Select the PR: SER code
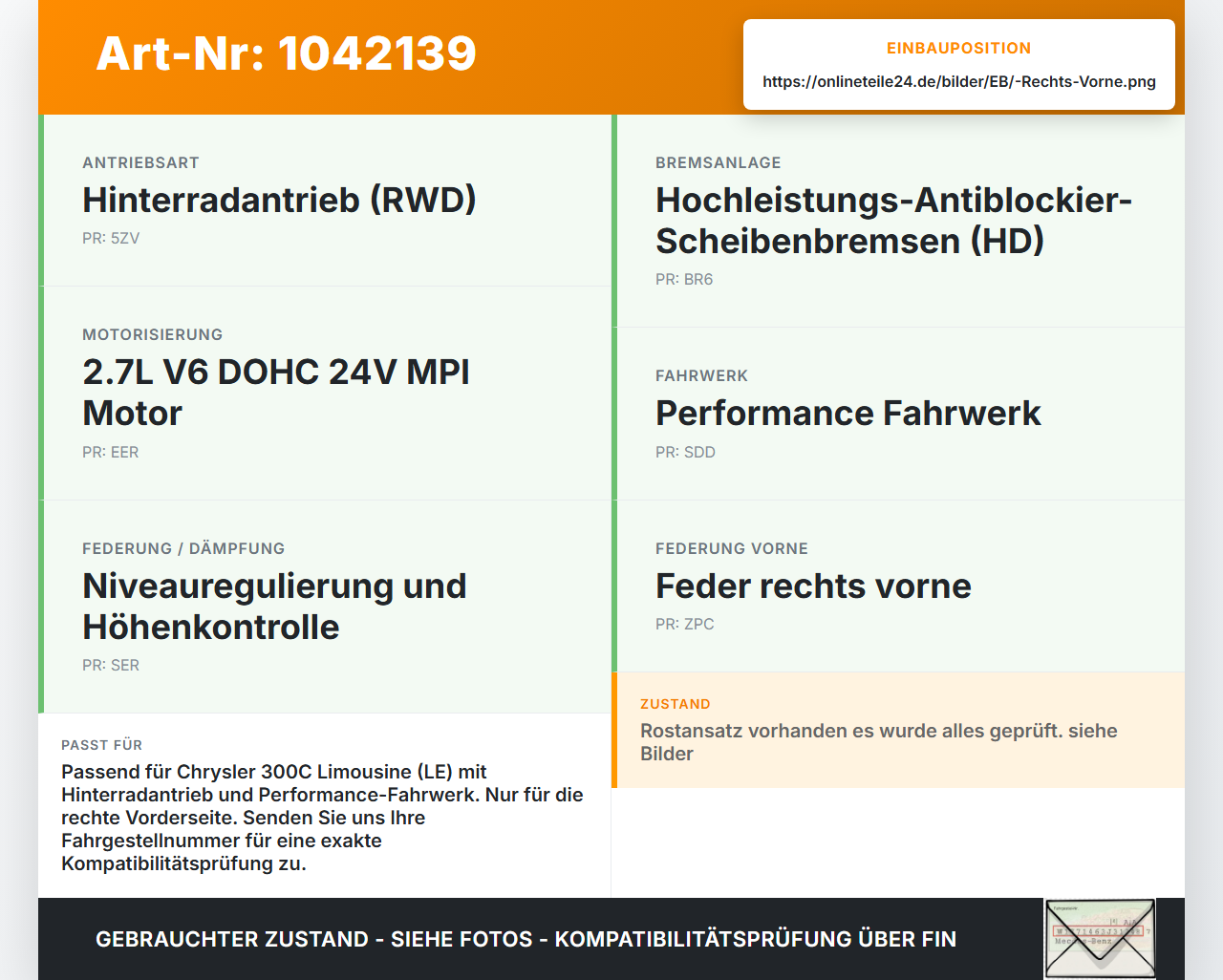The width and height of the screenshot is (1223, 980). (111, 665)
